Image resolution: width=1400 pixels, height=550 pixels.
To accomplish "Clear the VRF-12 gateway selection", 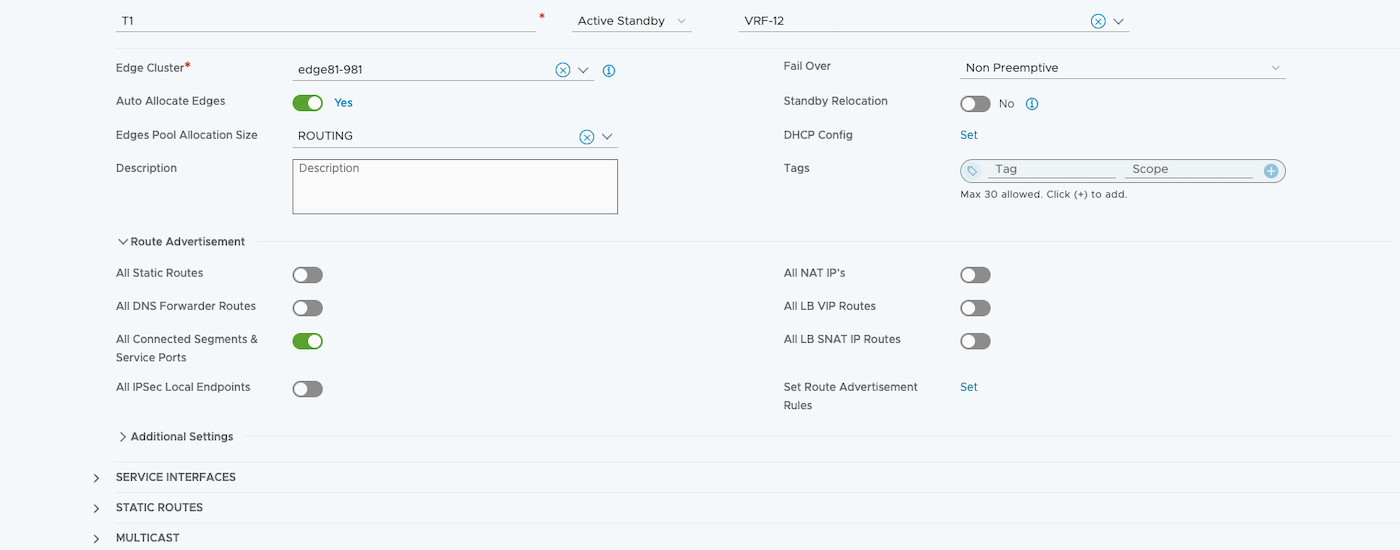I will (x=1098, y=21).
